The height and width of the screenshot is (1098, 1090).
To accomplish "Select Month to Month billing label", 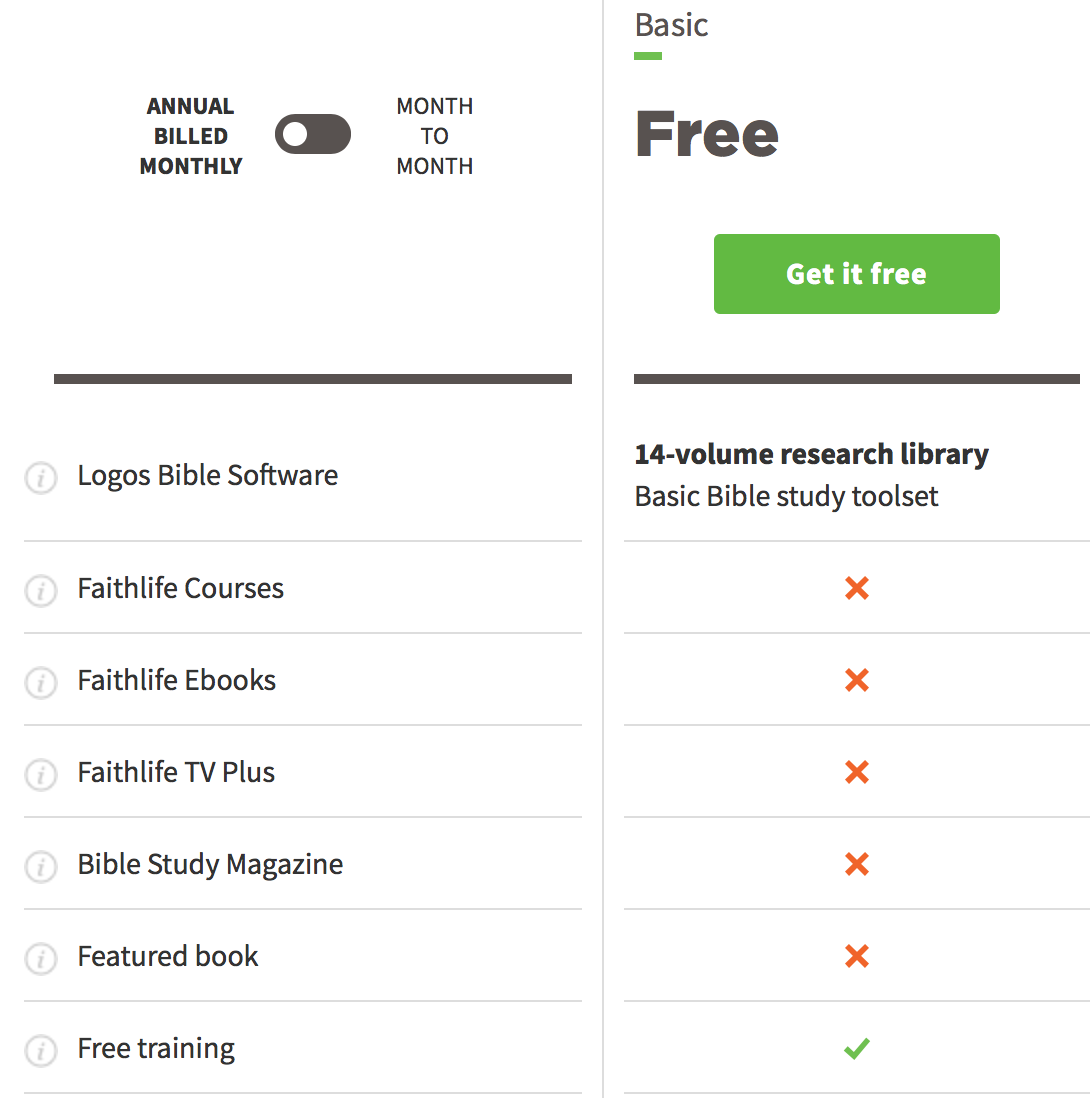I will (x=434, y=136).
